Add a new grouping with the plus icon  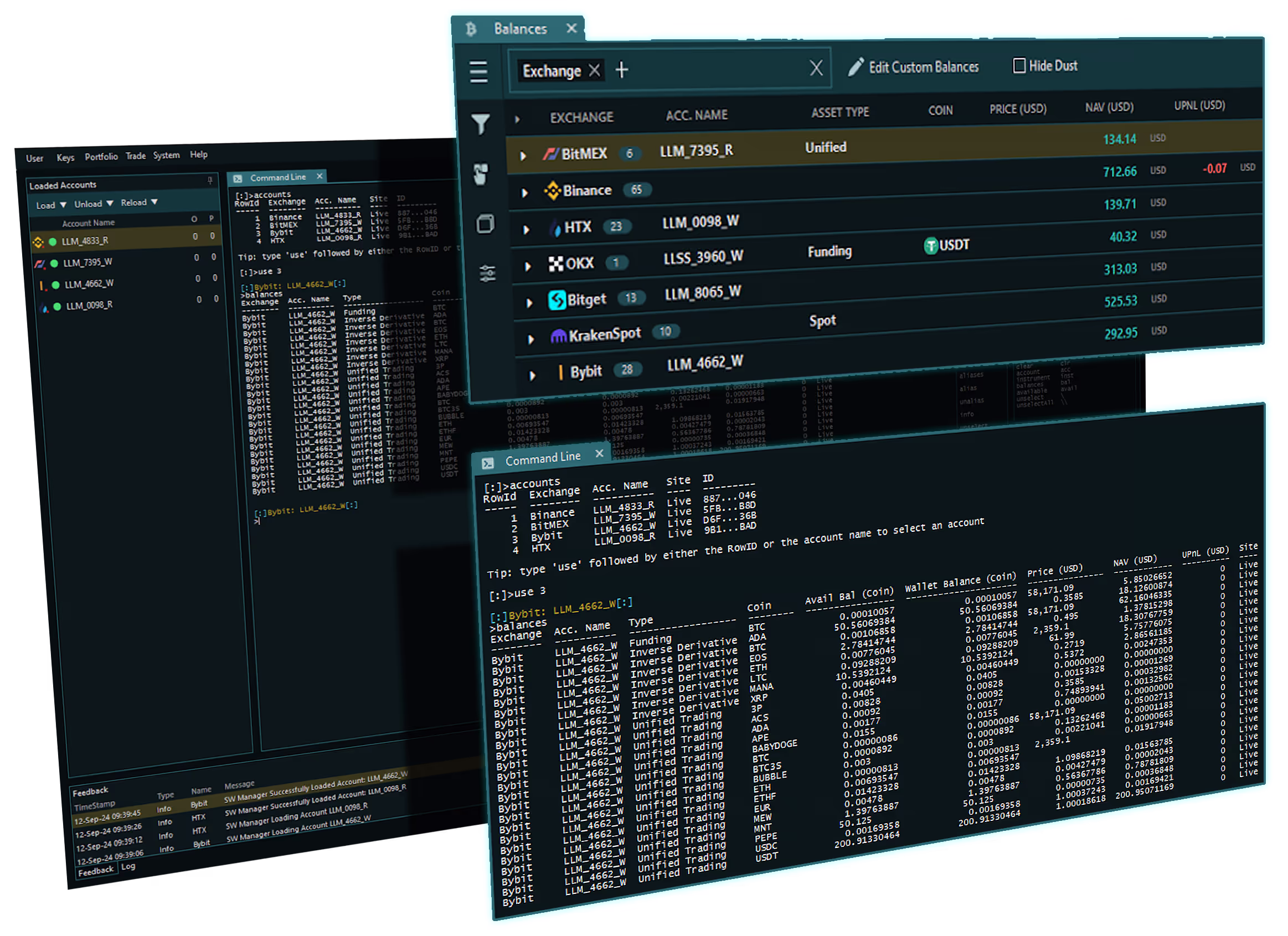tap(622, 70)
